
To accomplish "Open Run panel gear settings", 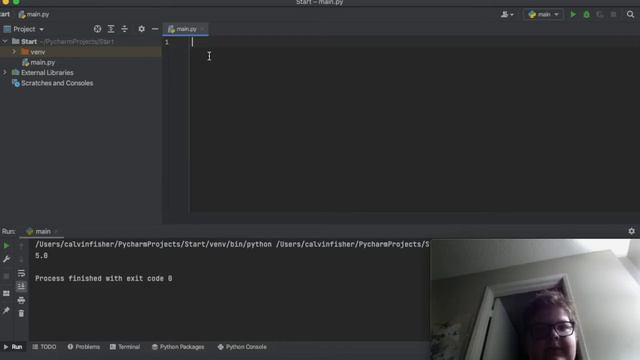I will coord(631,231).
